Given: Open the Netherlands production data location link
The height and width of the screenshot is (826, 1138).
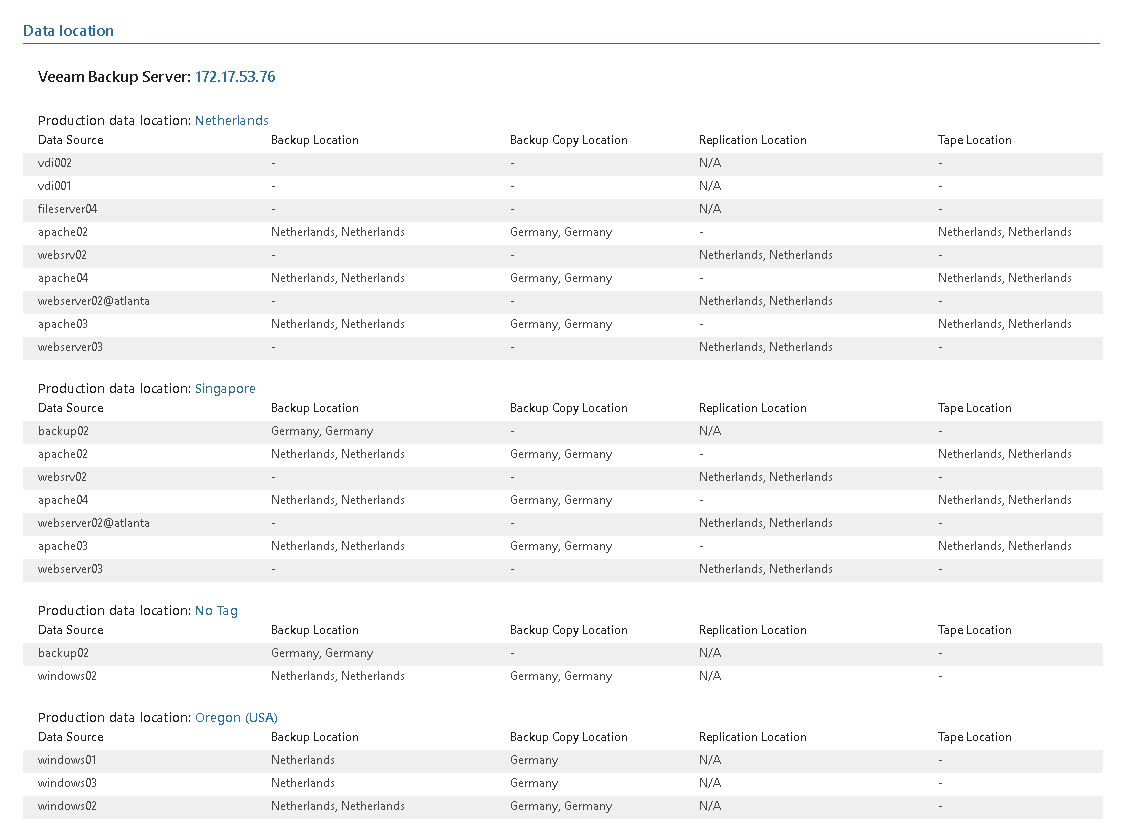Looking at the screenshot, I should [x=232, y=120].
